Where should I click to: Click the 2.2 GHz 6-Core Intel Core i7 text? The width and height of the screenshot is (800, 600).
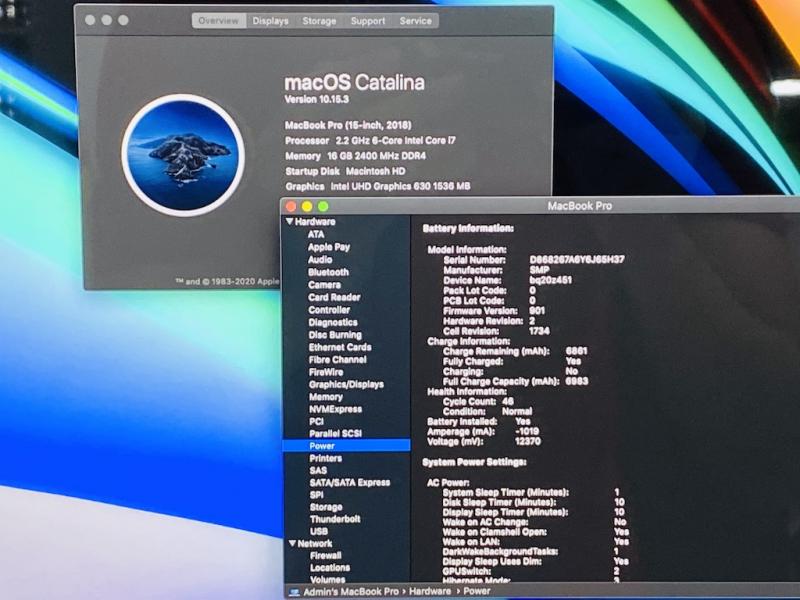(x=395, y=140)
